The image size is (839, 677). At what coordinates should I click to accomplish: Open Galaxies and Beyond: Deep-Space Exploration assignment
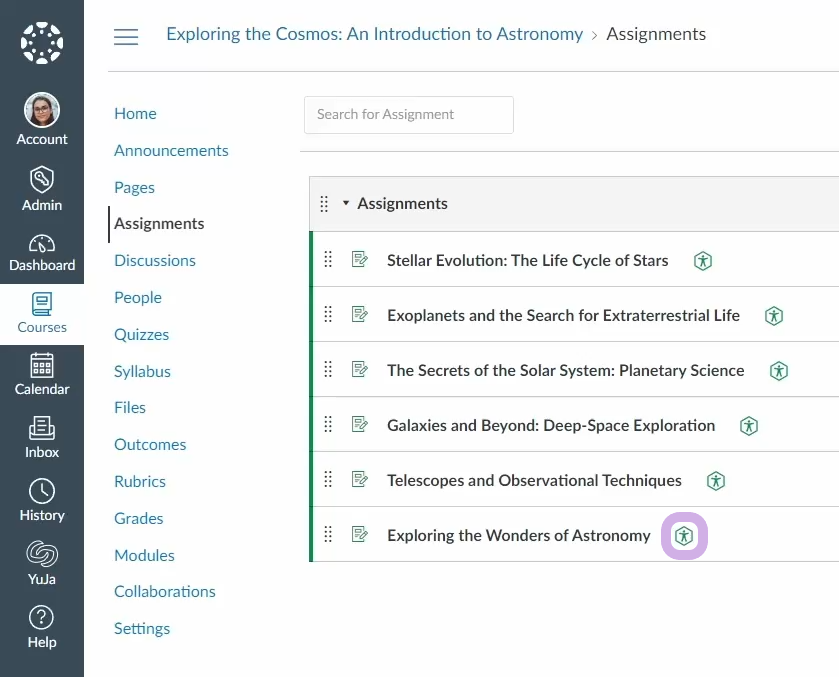tap(551, 425)
